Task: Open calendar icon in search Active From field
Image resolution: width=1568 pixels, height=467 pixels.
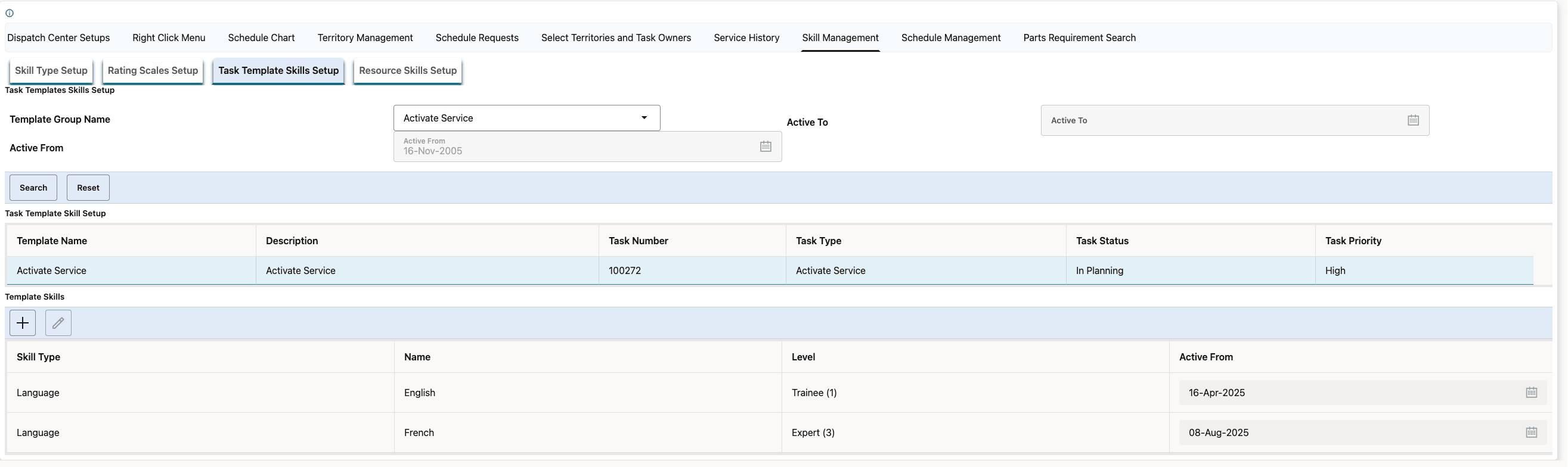Action: [765, 147]
